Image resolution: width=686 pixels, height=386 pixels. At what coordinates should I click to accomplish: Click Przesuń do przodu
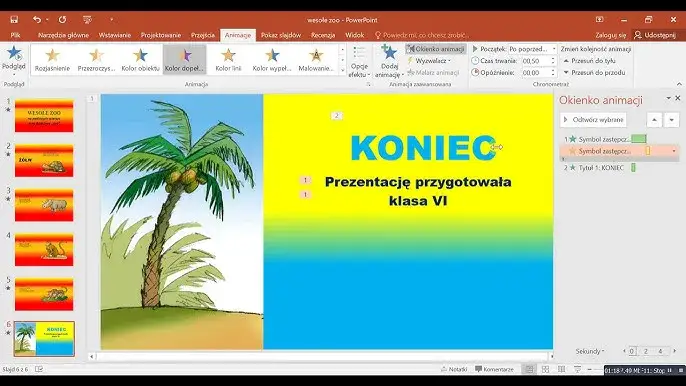click(x=594, y=73)
